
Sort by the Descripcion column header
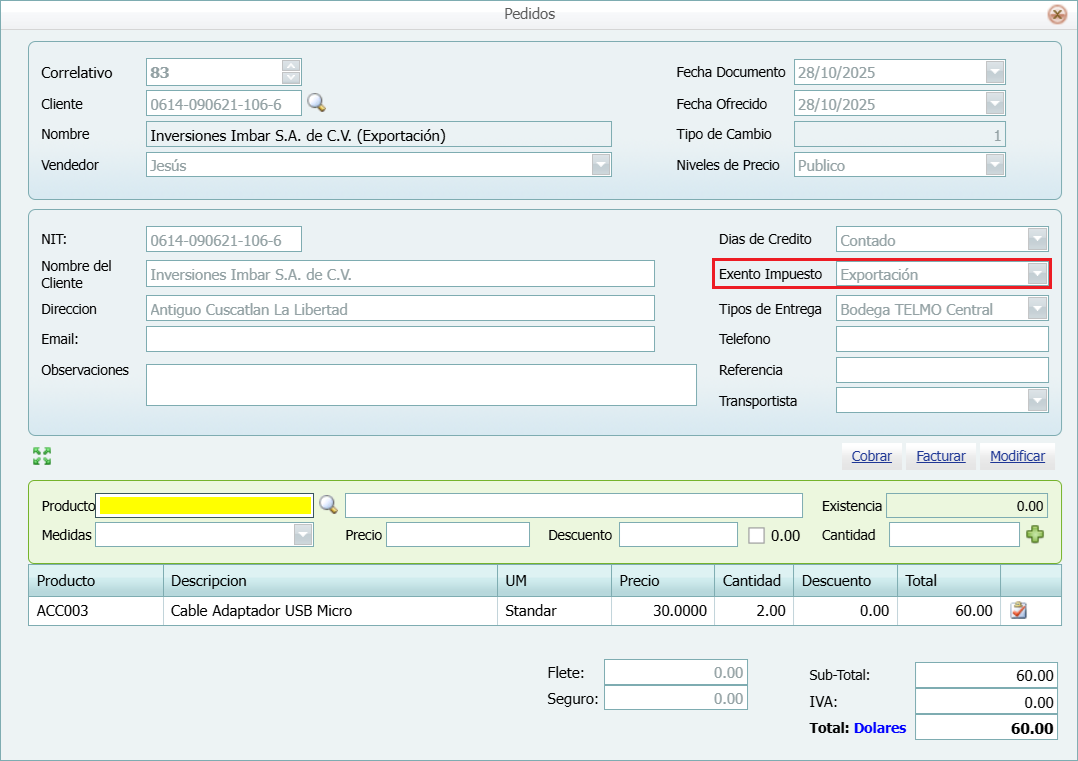click(x=329, y=581)
